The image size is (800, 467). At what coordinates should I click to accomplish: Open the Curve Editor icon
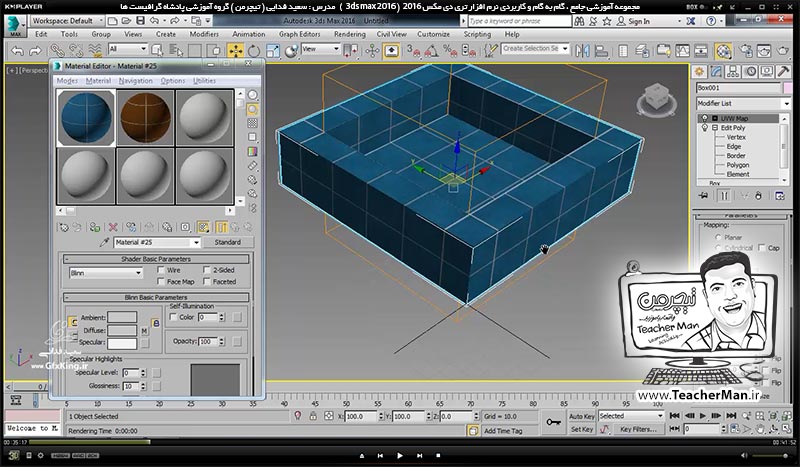682,51
